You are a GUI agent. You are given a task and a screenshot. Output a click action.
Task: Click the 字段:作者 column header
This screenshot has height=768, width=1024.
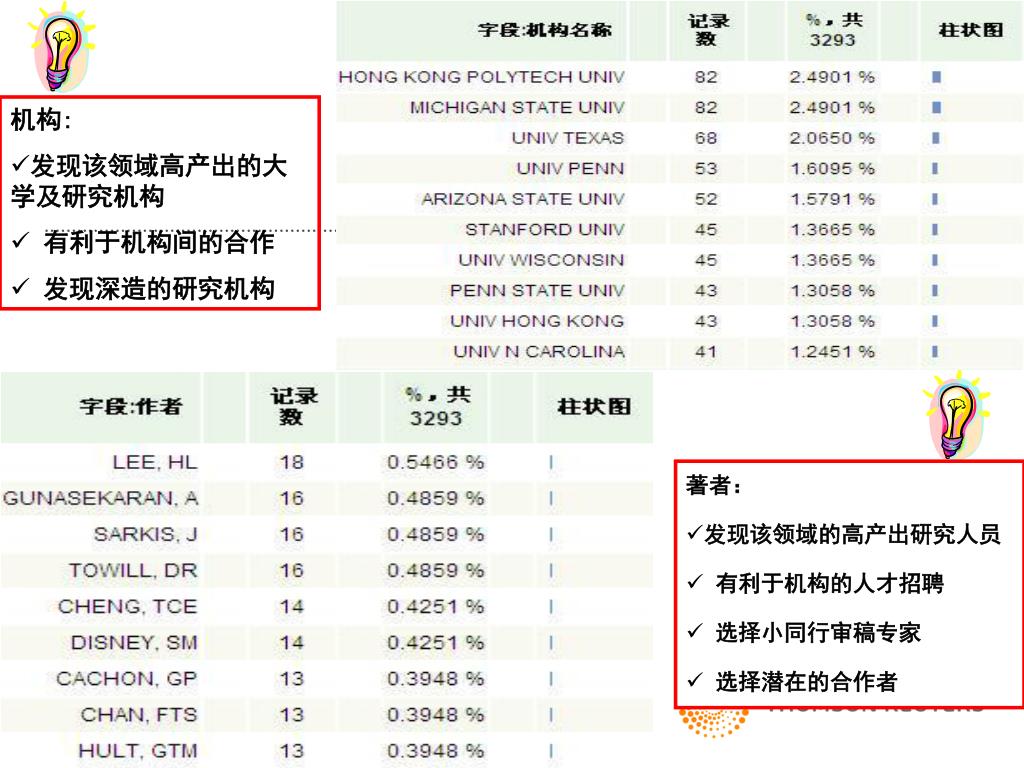[x=131, y=406]
